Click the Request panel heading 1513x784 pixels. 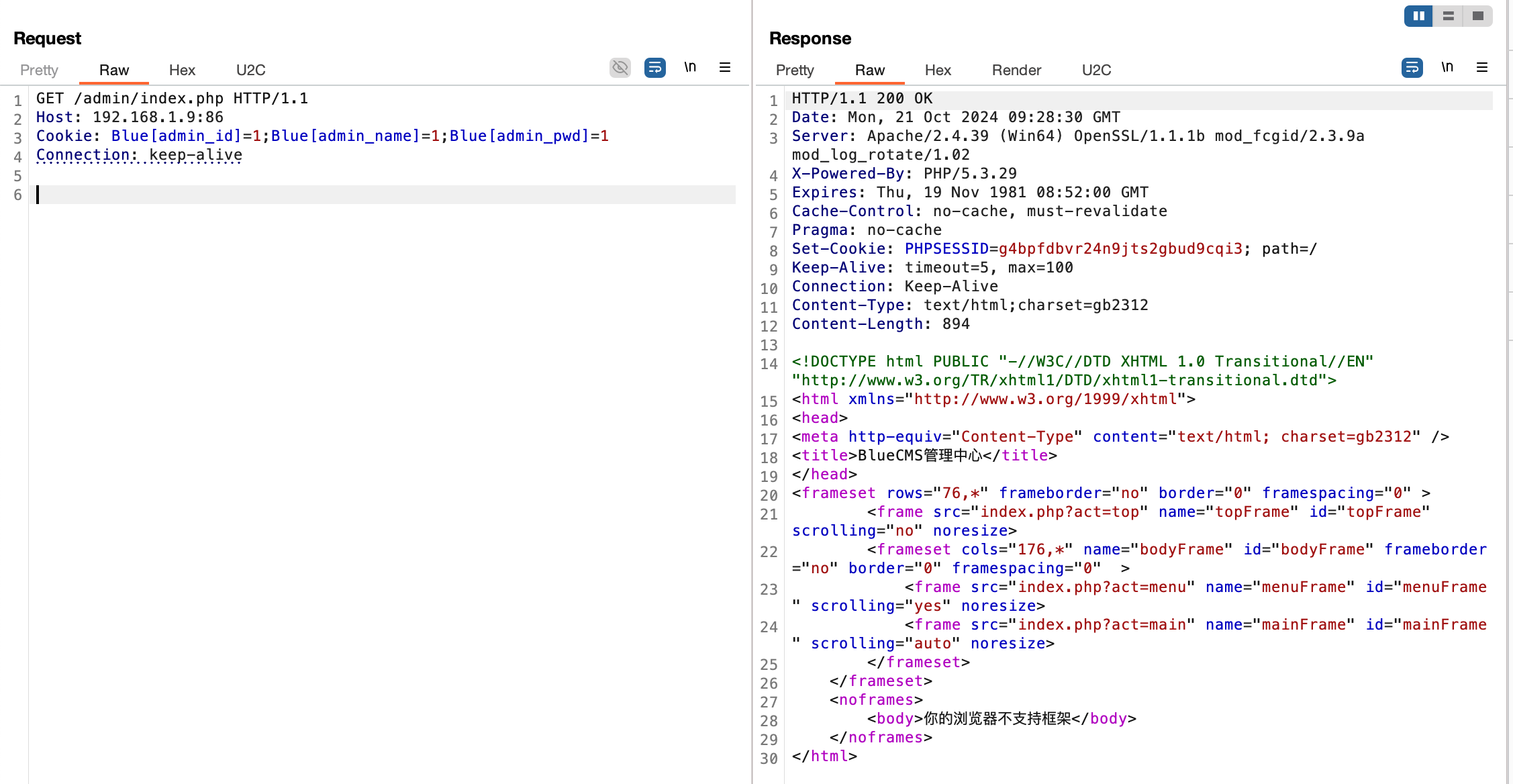point(47,38)
